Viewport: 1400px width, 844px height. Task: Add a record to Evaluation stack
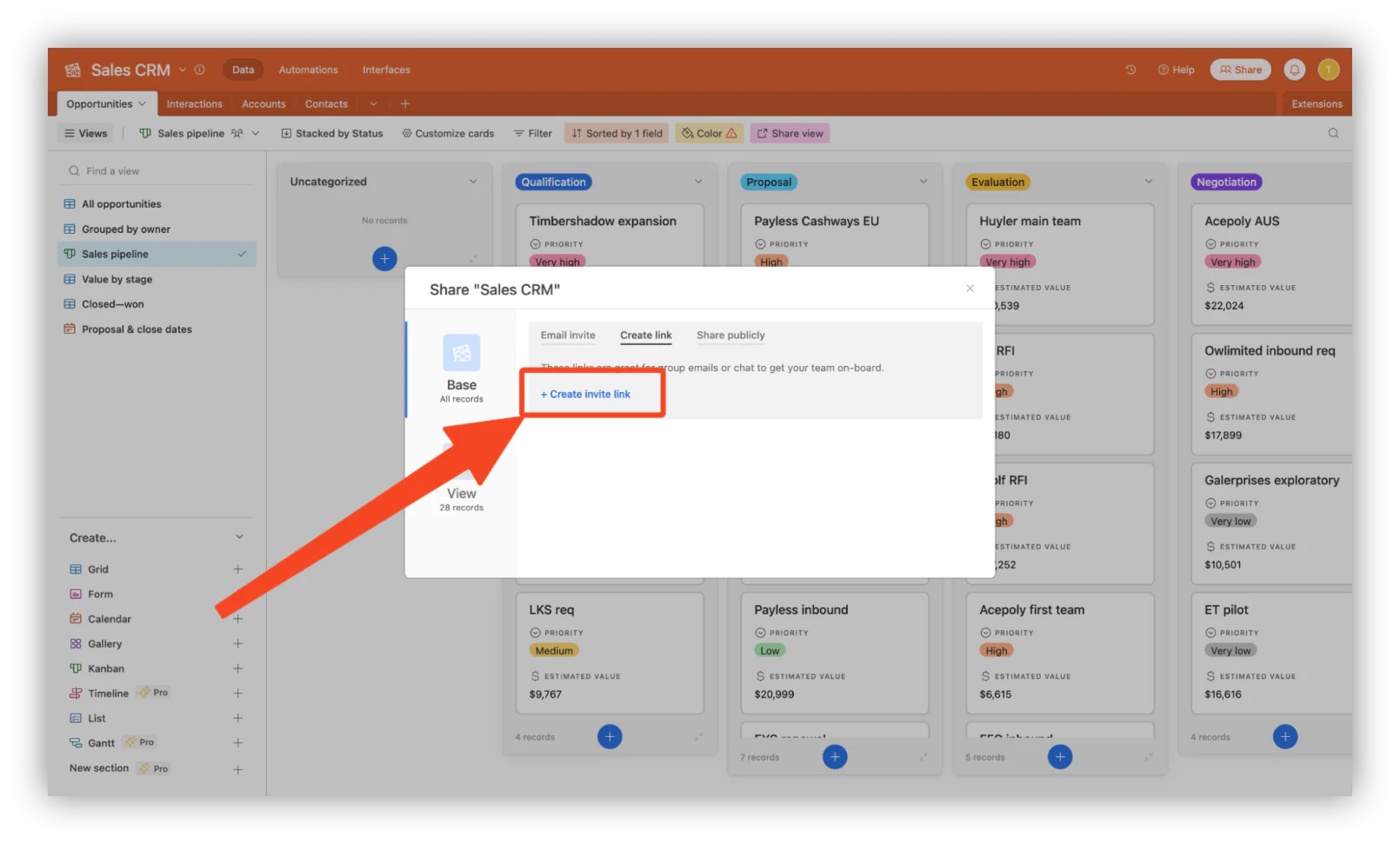coord(1059,756)
